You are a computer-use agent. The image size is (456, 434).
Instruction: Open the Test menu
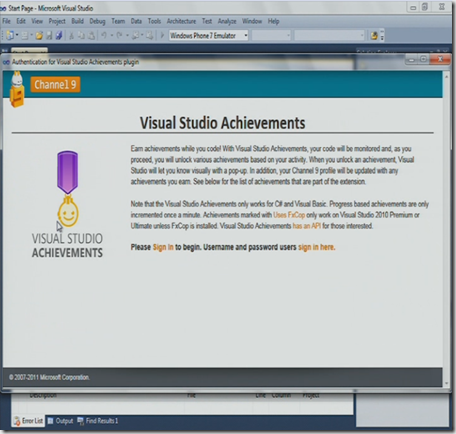207,21
